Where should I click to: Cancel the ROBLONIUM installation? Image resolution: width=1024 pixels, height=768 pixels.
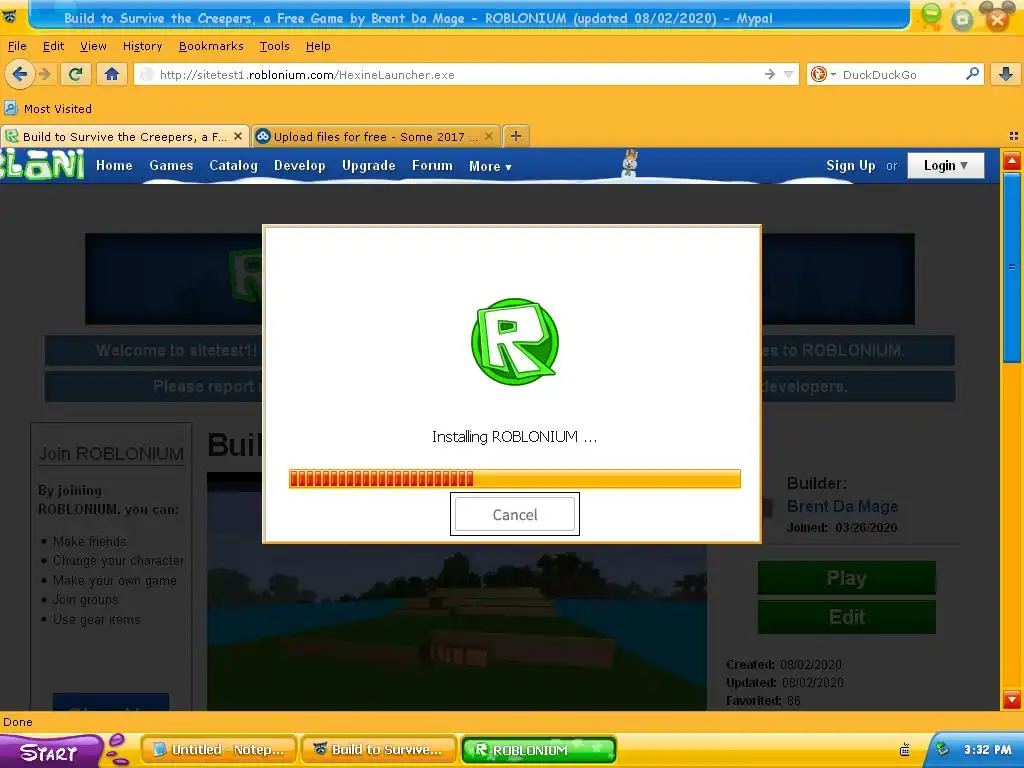tap(515, 514)
